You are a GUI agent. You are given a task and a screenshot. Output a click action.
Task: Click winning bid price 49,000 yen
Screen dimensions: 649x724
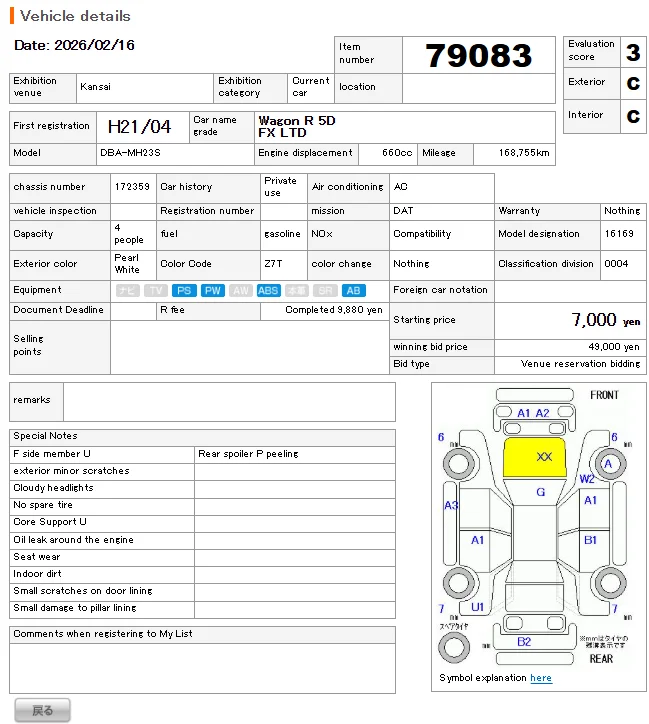[614, 347]
